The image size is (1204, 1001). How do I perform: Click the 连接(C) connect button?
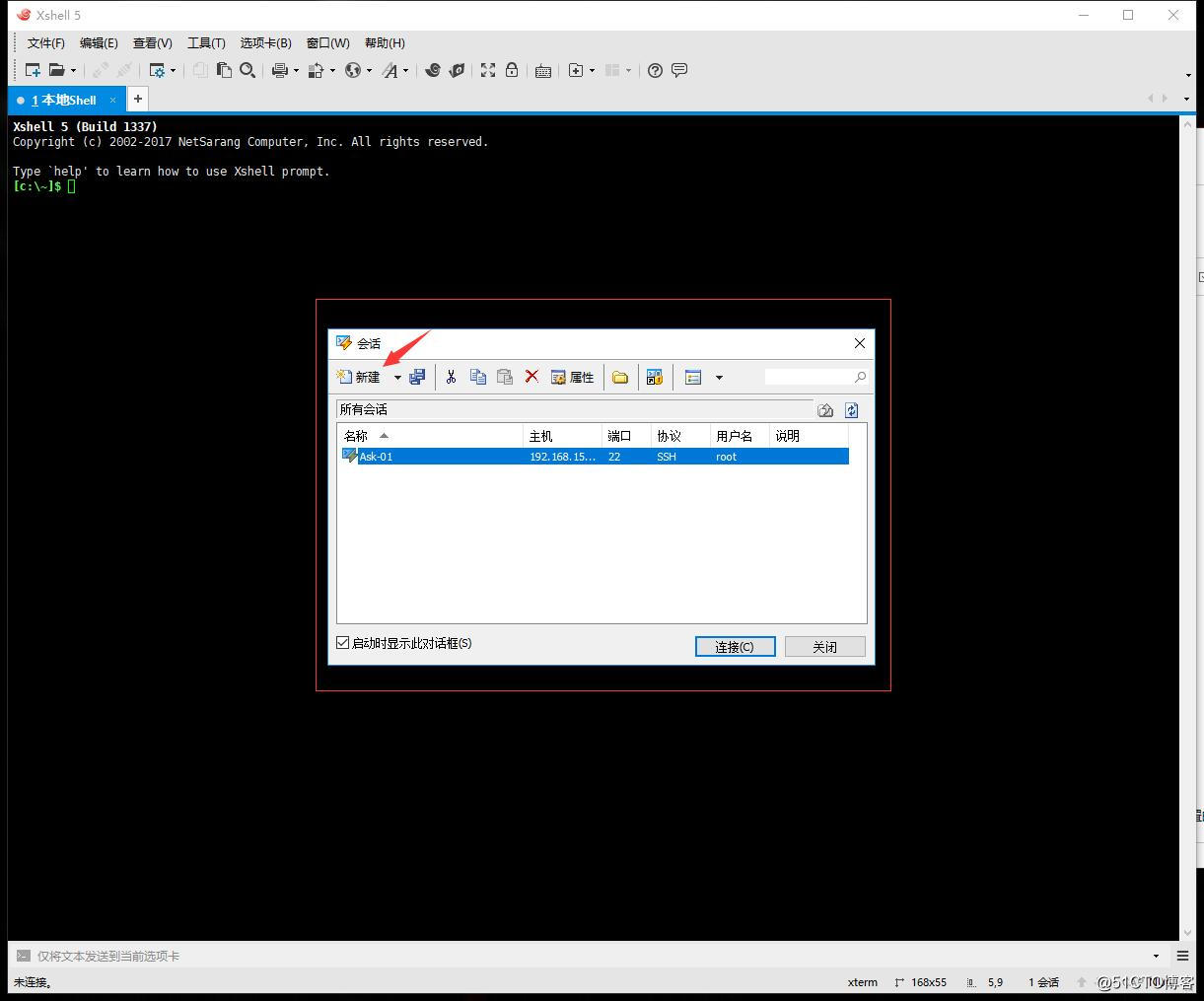coord(735,647)
